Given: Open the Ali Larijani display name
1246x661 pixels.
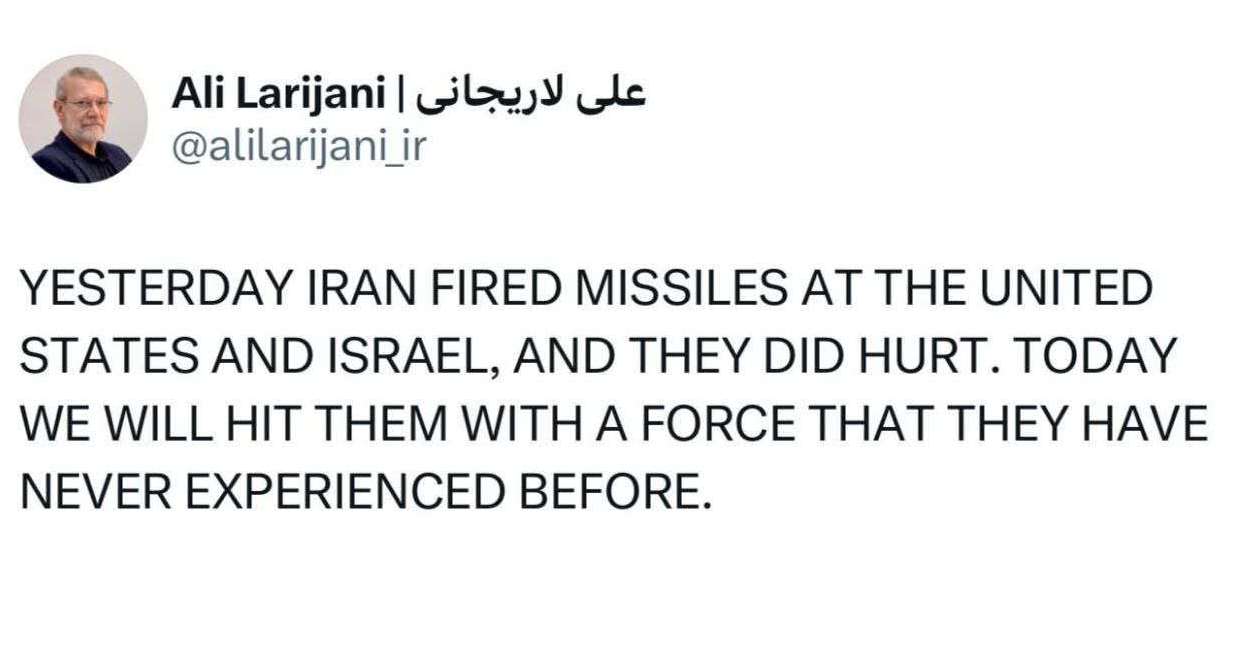Looking at the screenshot, I should tap(278, 94).
